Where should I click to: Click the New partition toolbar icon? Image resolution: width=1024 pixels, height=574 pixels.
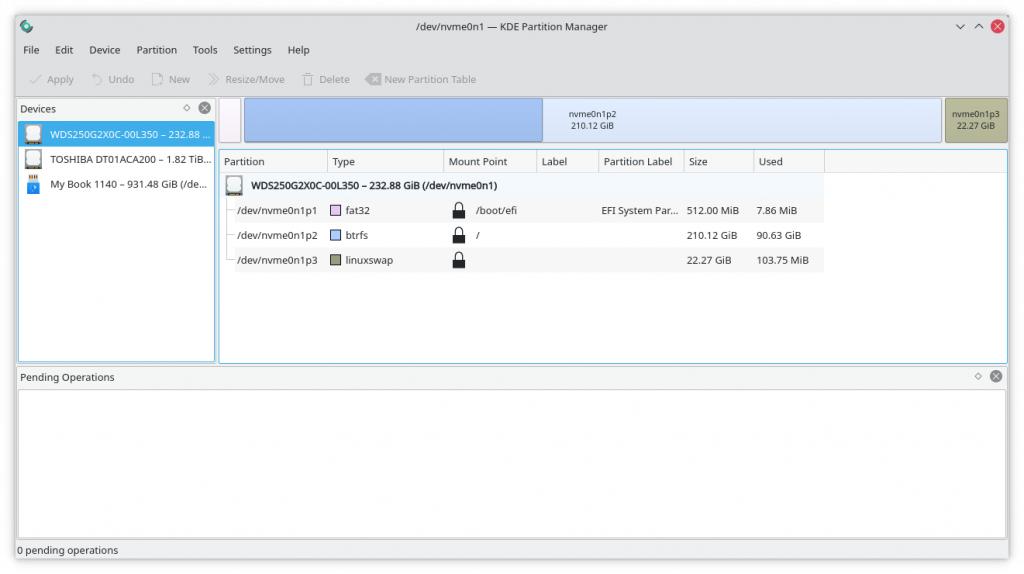click(x=158, y=80)
